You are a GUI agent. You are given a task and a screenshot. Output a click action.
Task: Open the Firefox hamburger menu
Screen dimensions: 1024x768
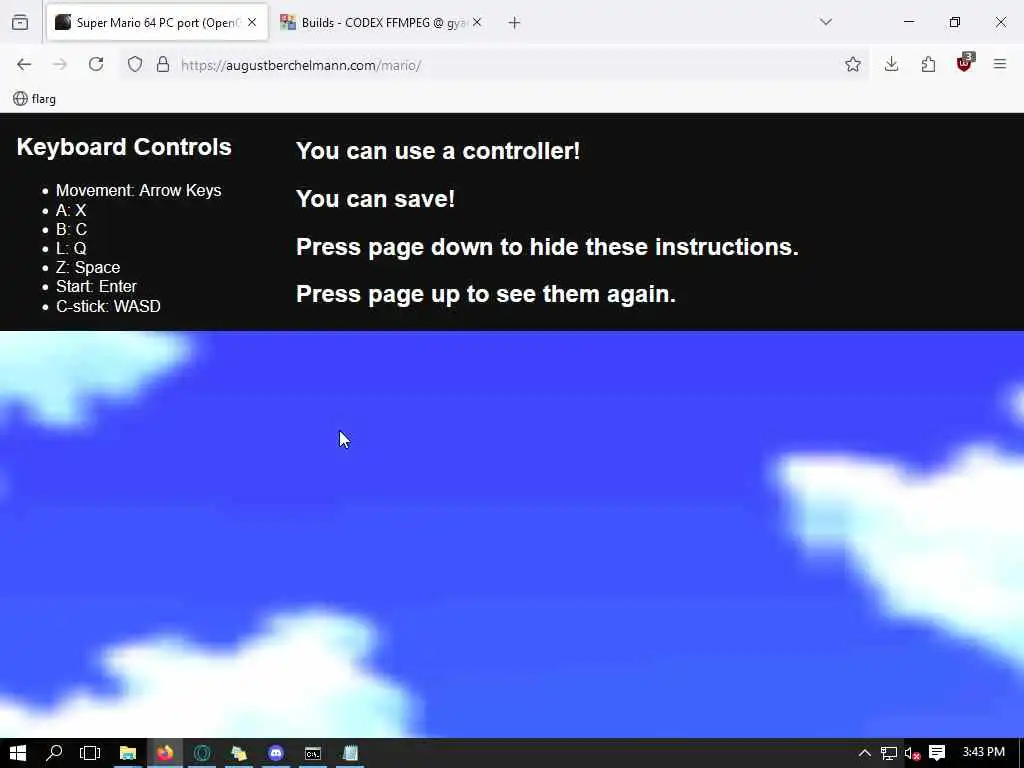point(1000,64)
